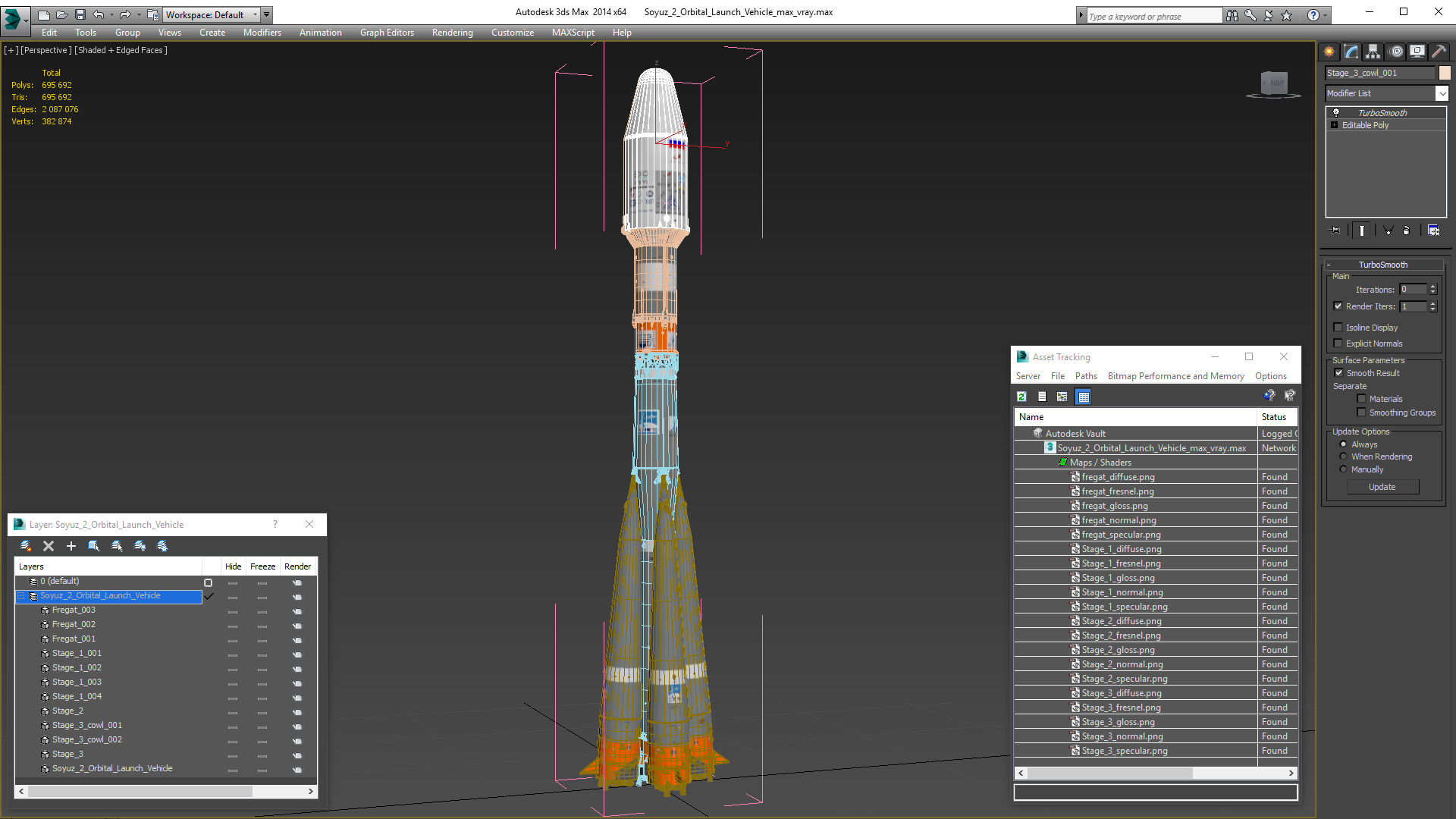Image resolution: width=1456 pixels, height=819 pixels.
Task: Click Pin Stack icon under modifier stack
Action: 1335,231
